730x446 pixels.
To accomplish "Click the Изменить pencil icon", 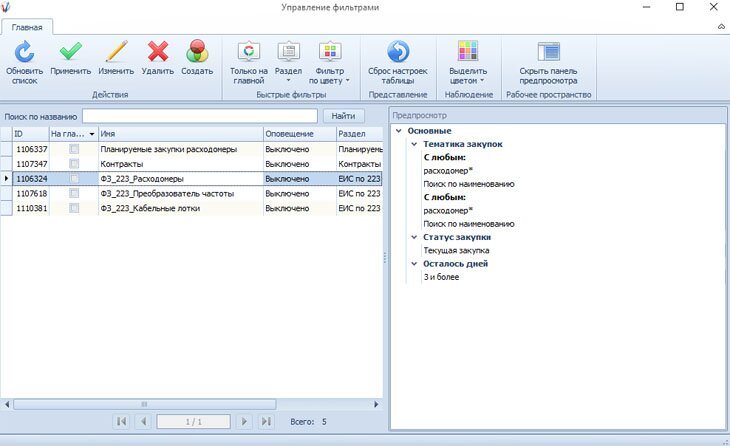I will [x=116, y=52].
